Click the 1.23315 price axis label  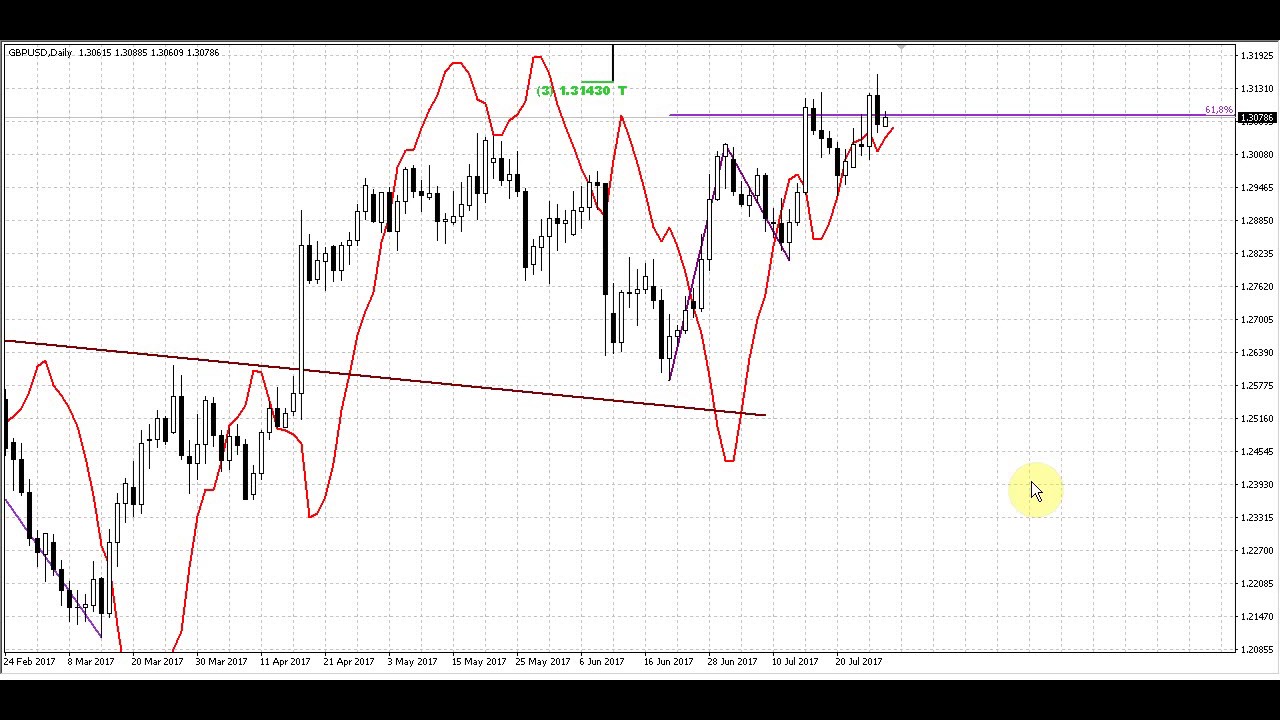click(1257, 518)
